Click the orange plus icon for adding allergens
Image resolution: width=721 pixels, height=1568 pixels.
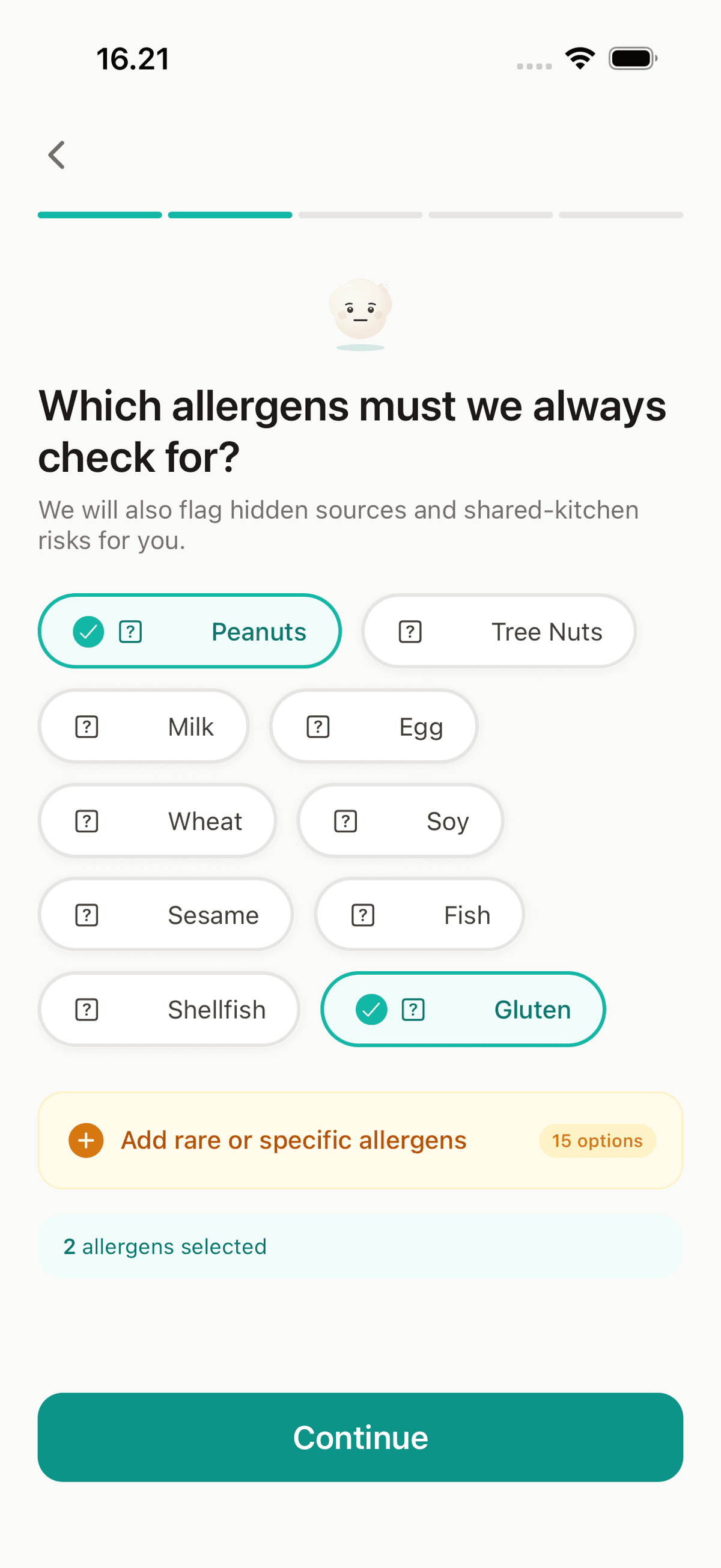click(87, 1140)
